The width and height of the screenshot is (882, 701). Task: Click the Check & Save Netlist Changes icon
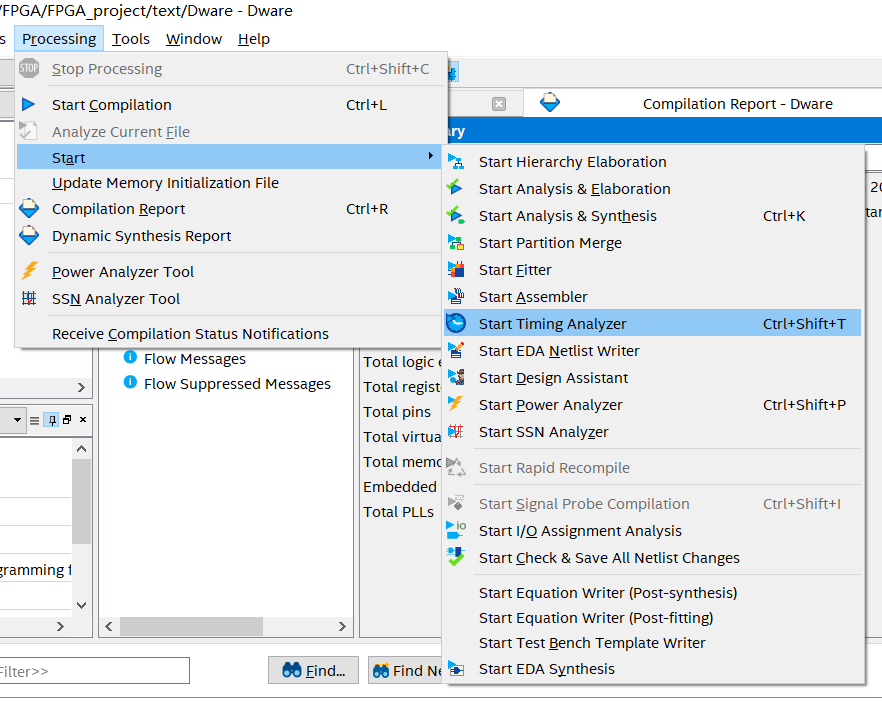pyautogui.click(x=456, y=557)
